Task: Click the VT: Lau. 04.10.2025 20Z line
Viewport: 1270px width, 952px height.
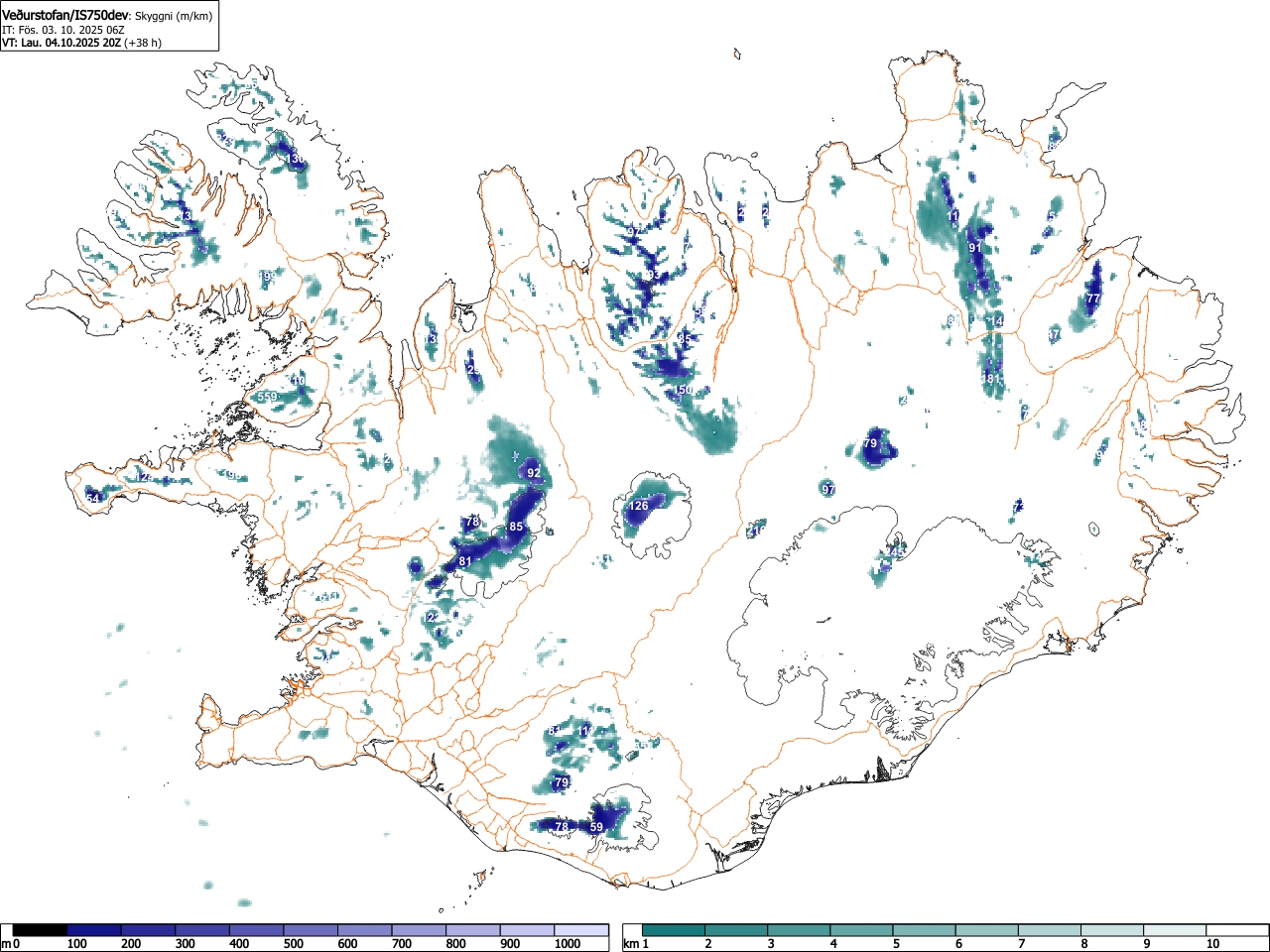Action: 61,43
